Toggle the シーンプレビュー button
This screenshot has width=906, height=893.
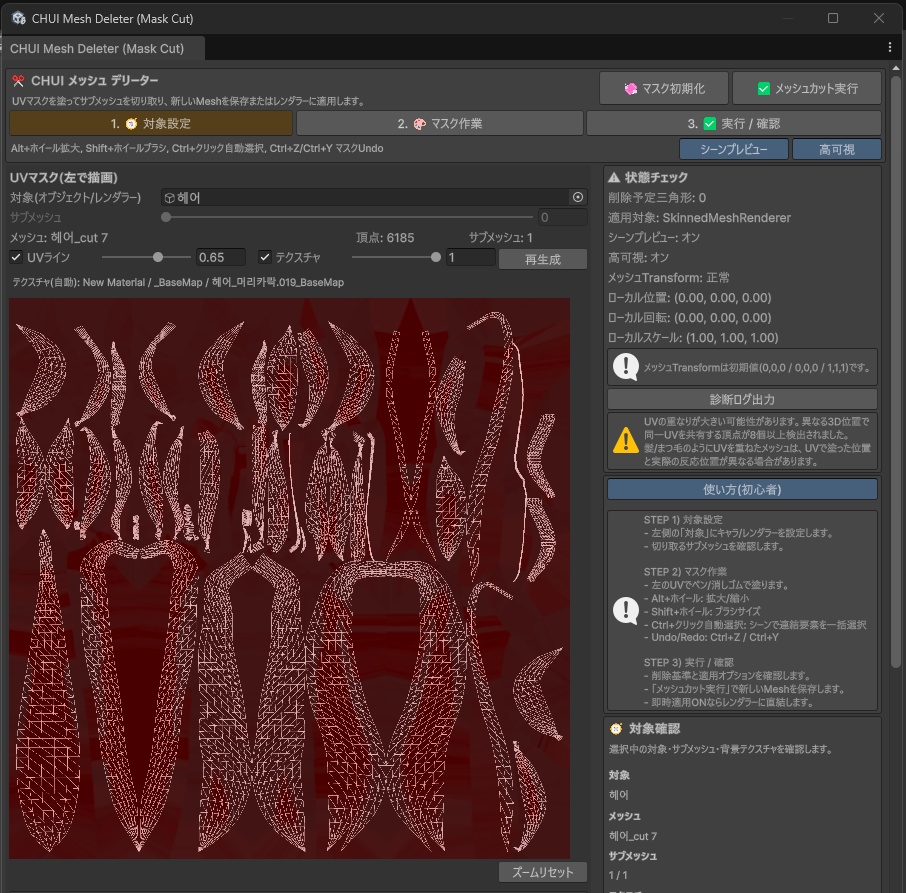pos(733,149)
